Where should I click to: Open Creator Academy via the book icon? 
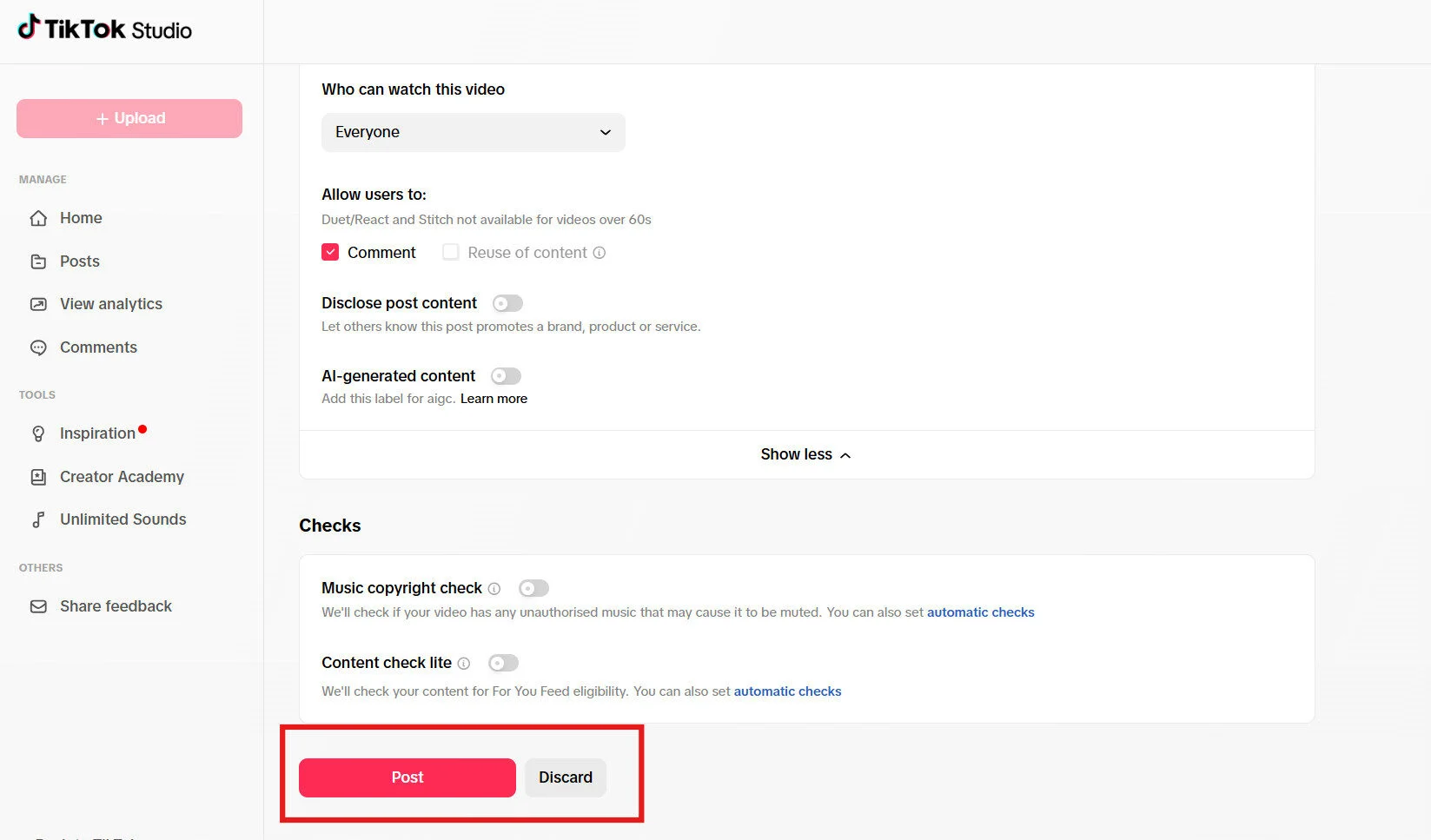point(38,477)
